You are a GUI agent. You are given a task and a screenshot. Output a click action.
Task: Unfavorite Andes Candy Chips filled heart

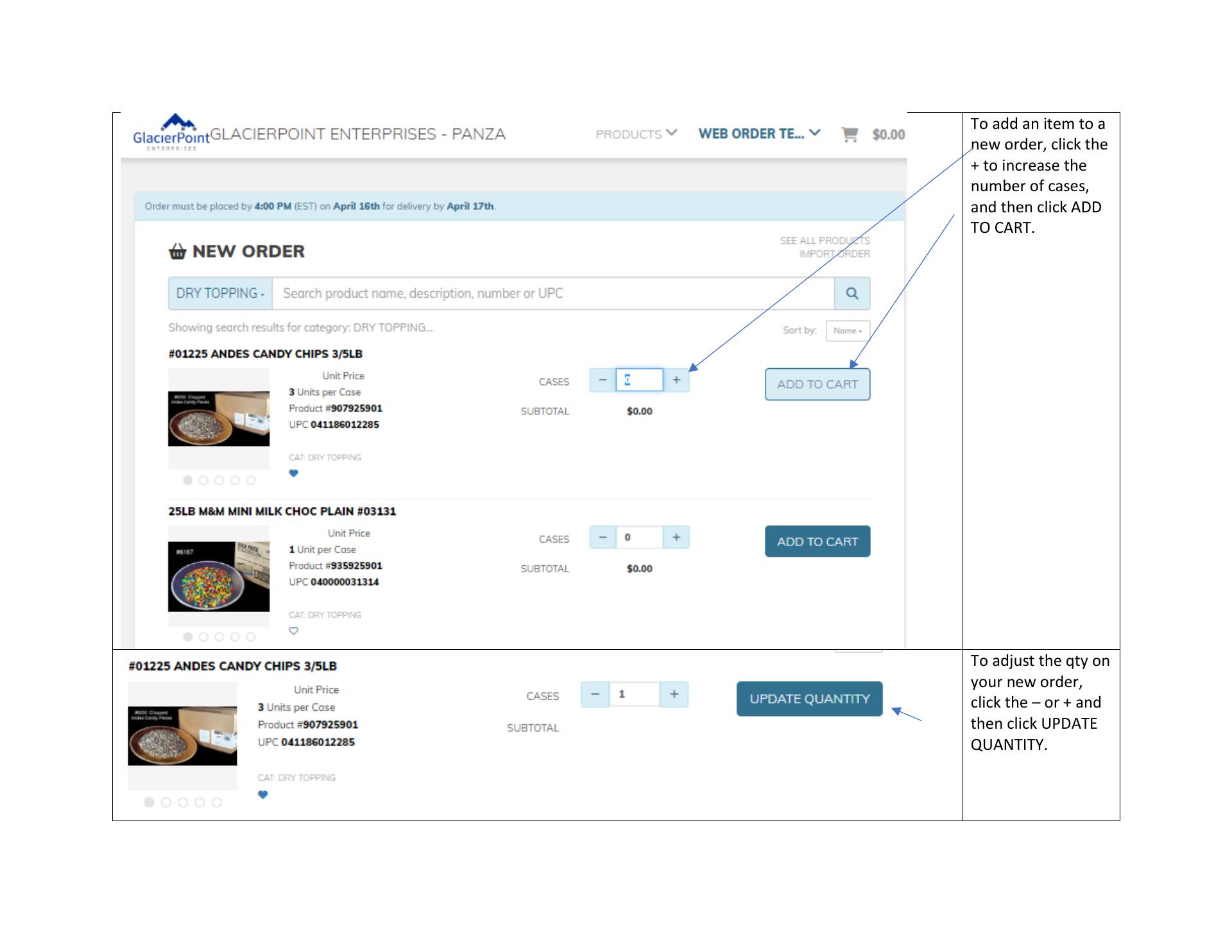[x=293, y=473]
